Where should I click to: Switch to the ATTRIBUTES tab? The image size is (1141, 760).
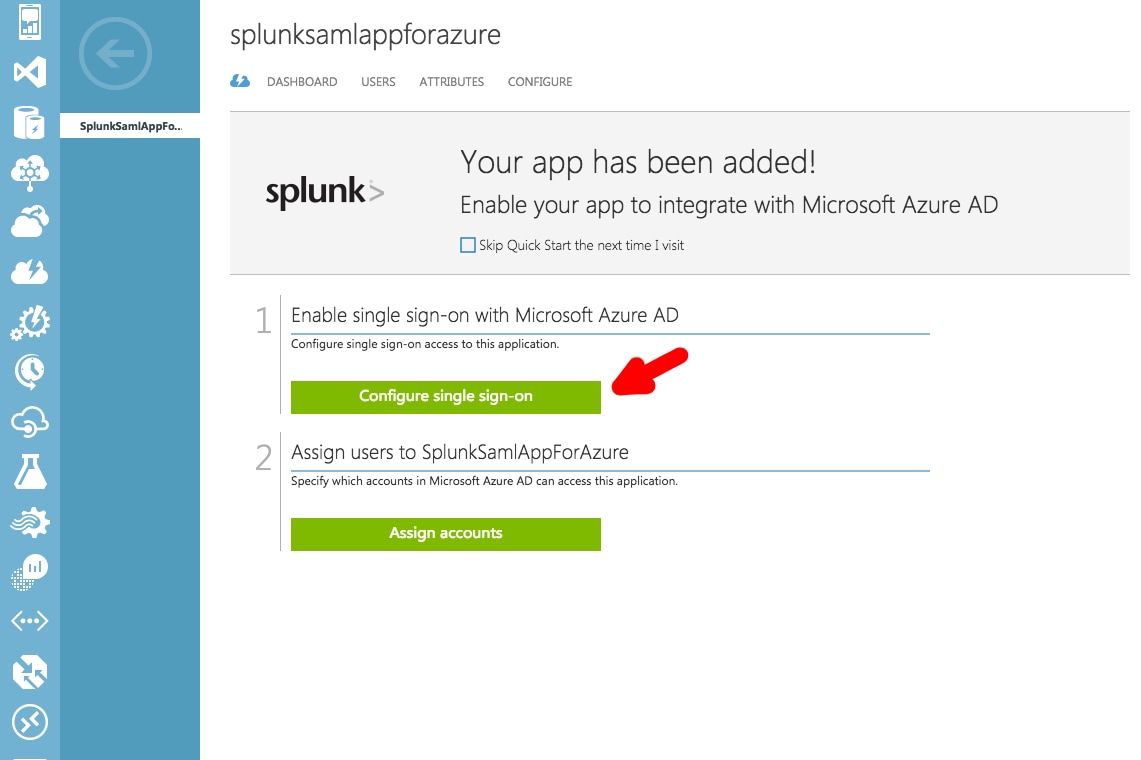pyautogui.click(x=451, y=82)
